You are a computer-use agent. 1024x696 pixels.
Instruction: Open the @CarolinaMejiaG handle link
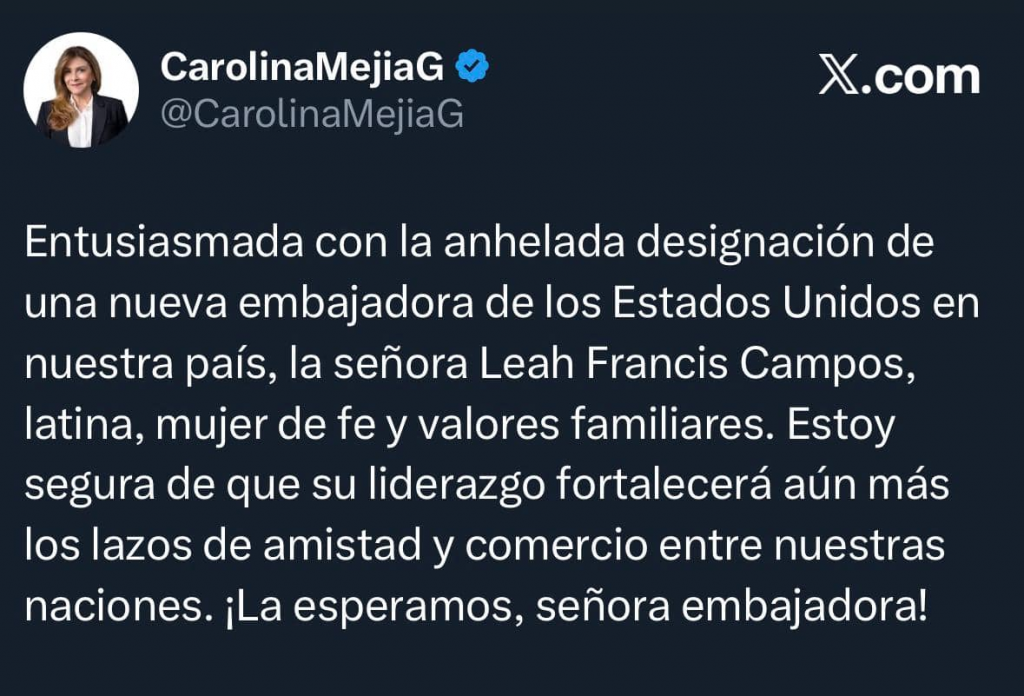[x=312, y=114]
